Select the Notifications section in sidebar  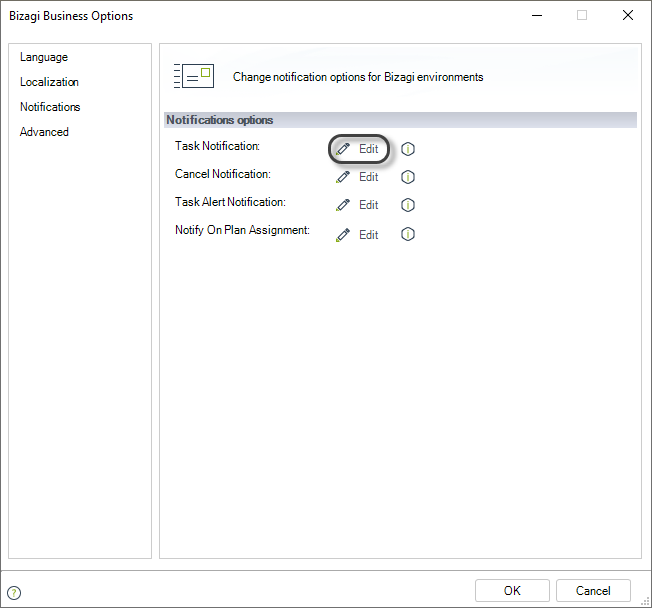pos(50,107)
